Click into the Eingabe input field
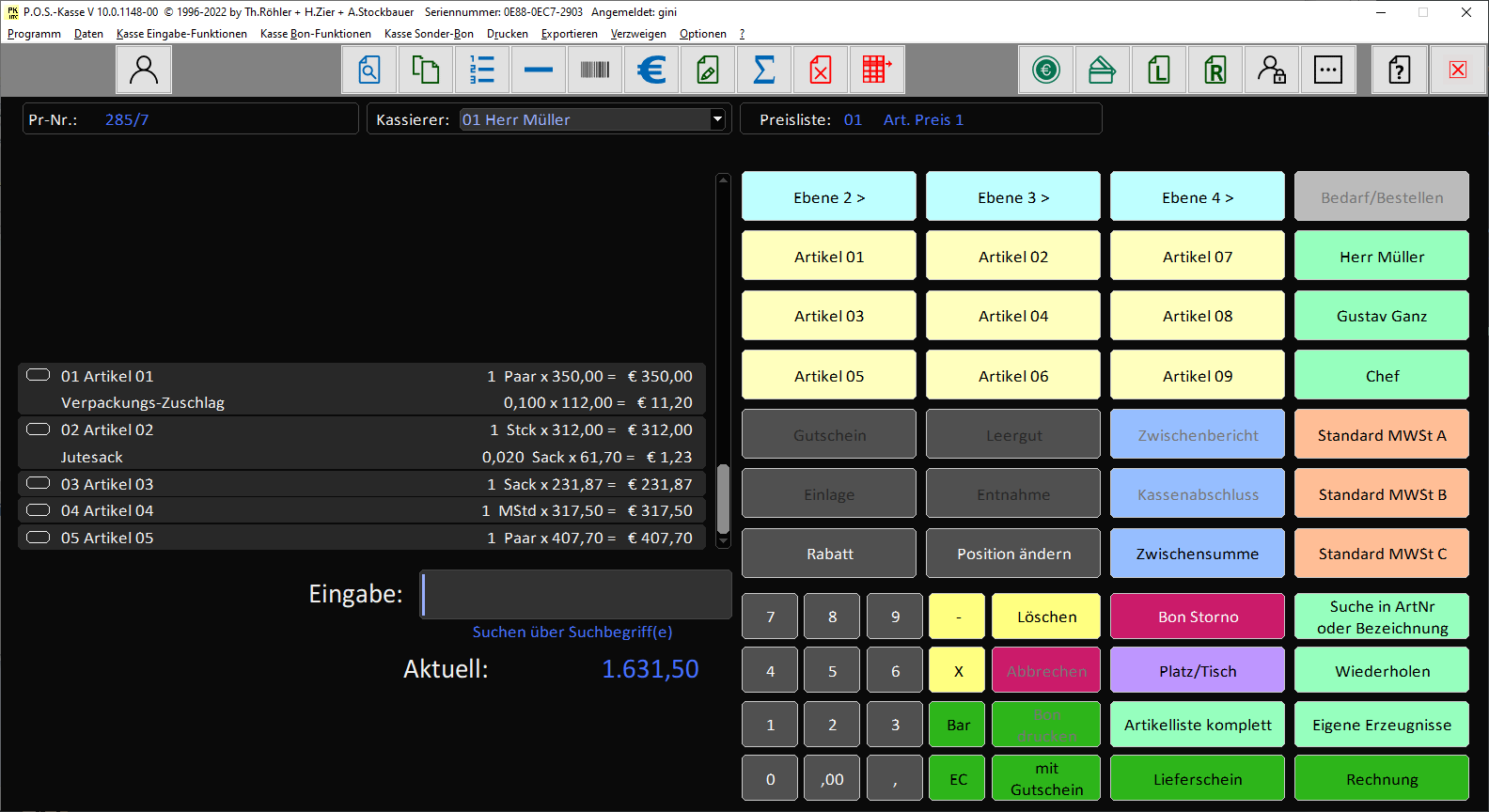The image size is (1489, 812). [575, 594]
